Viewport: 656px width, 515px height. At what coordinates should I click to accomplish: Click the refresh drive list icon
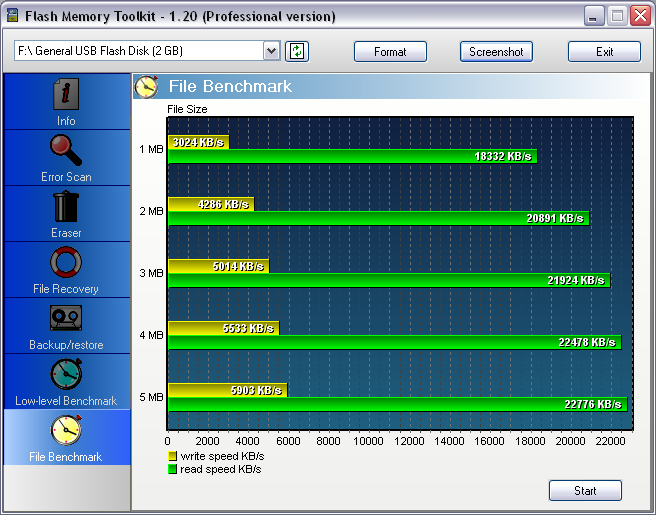[x=297, y=52]
